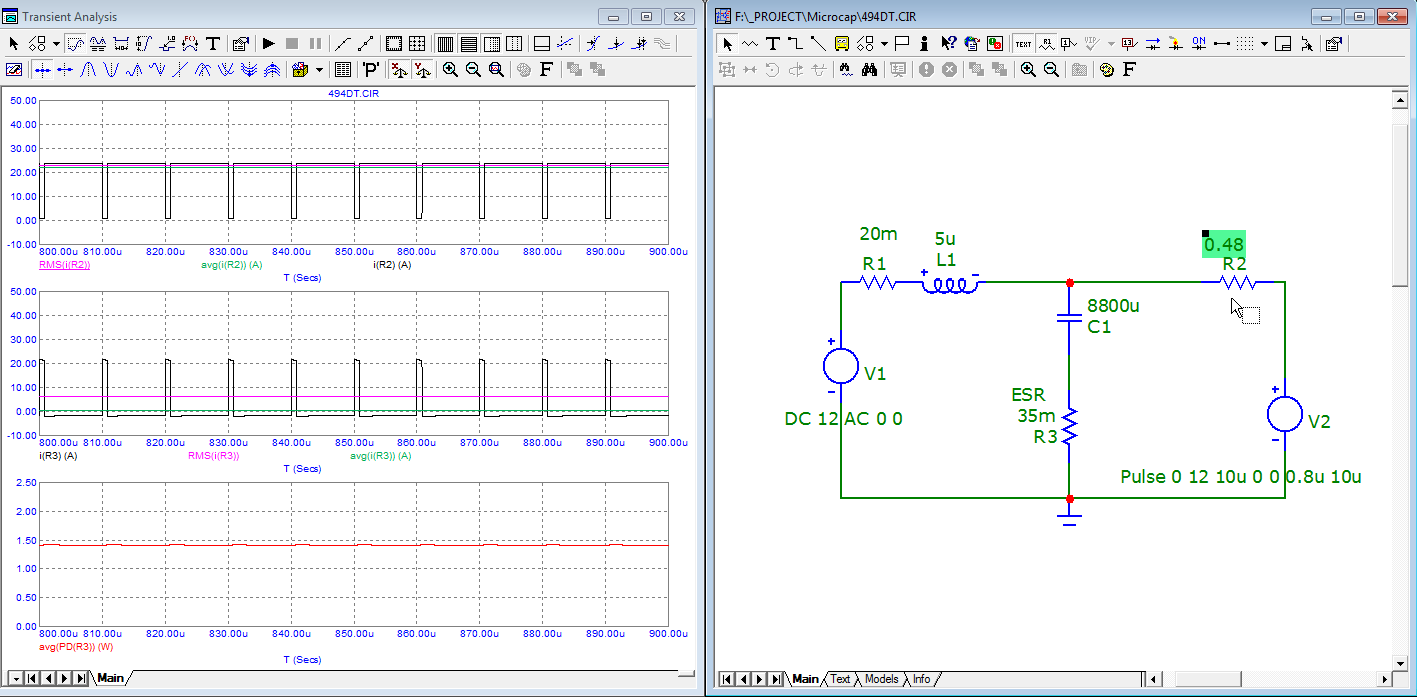This screenshot has width=1417, height=697.
Task: Click the color palette icon in schematic toolbar
Action: 1106,70
